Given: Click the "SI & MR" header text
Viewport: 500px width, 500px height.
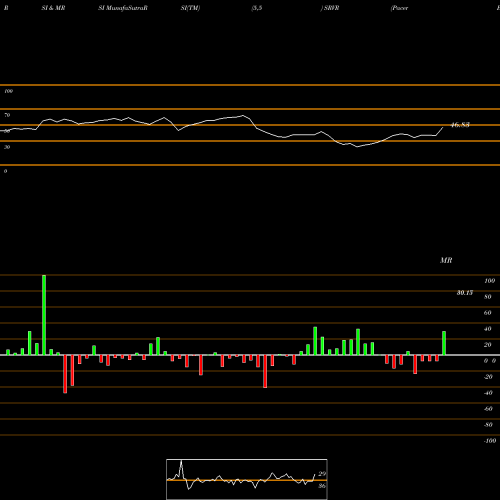Looking at the screenshot, I should [x=53, y=8].
